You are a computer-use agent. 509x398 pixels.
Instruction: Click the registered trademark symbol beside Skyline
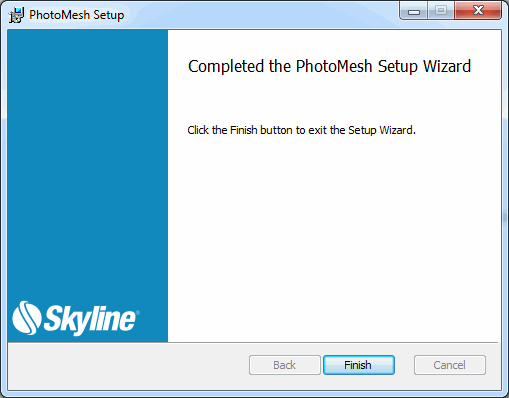click(138, 312)
